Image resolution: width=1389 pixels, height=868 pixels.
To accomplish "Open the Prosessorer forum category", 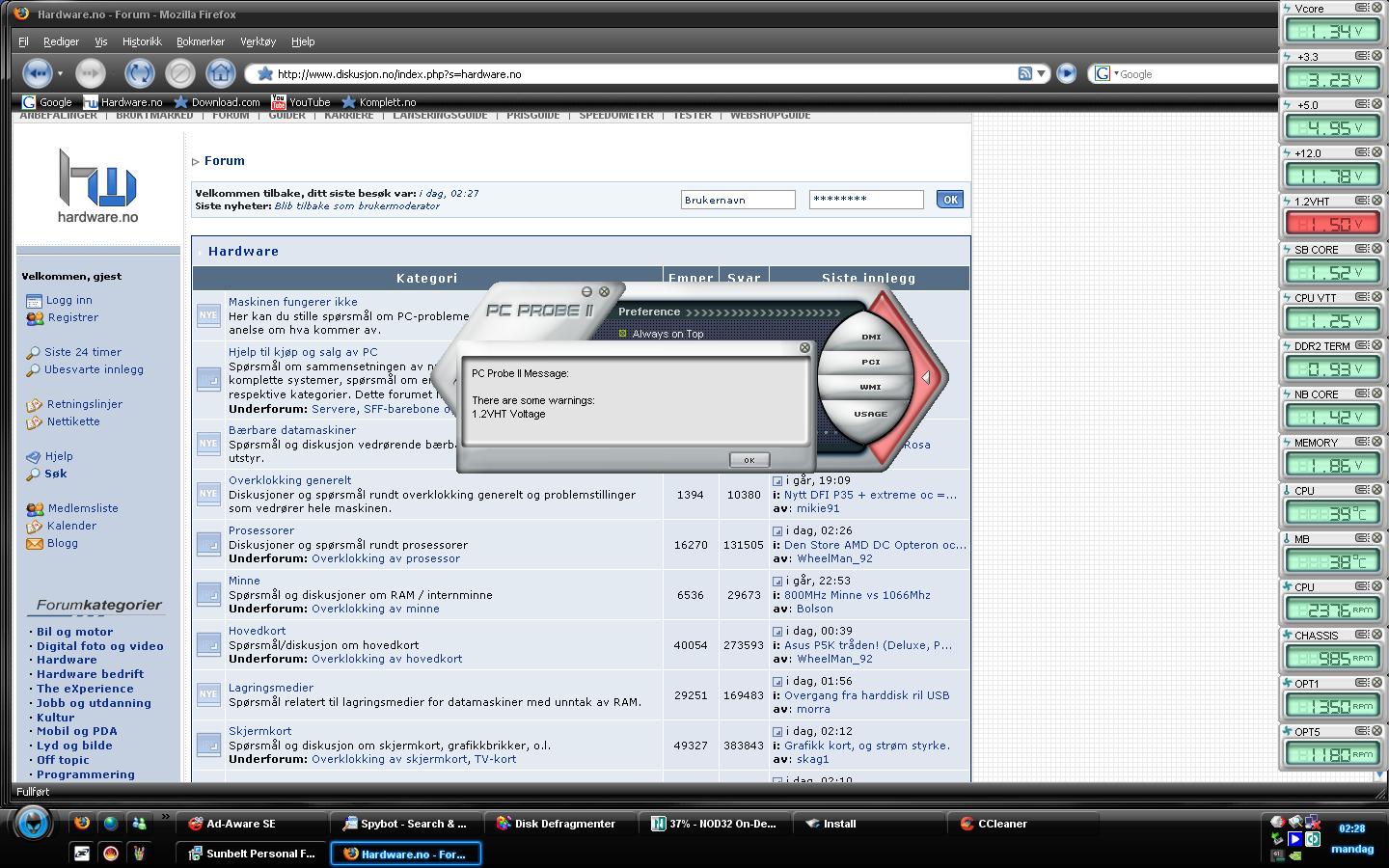I will pos(261,530).
